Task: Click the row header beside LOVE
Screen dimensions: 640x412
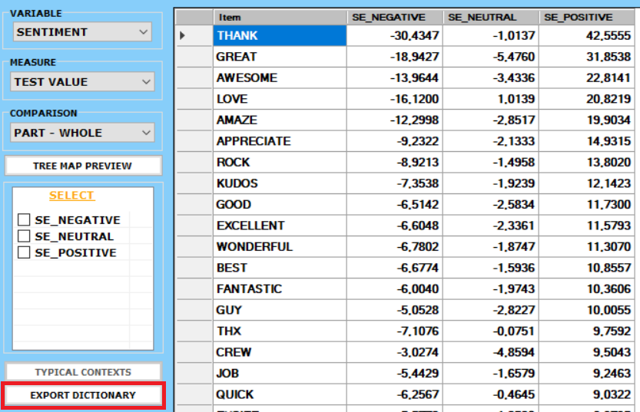Action: (192, 99)
